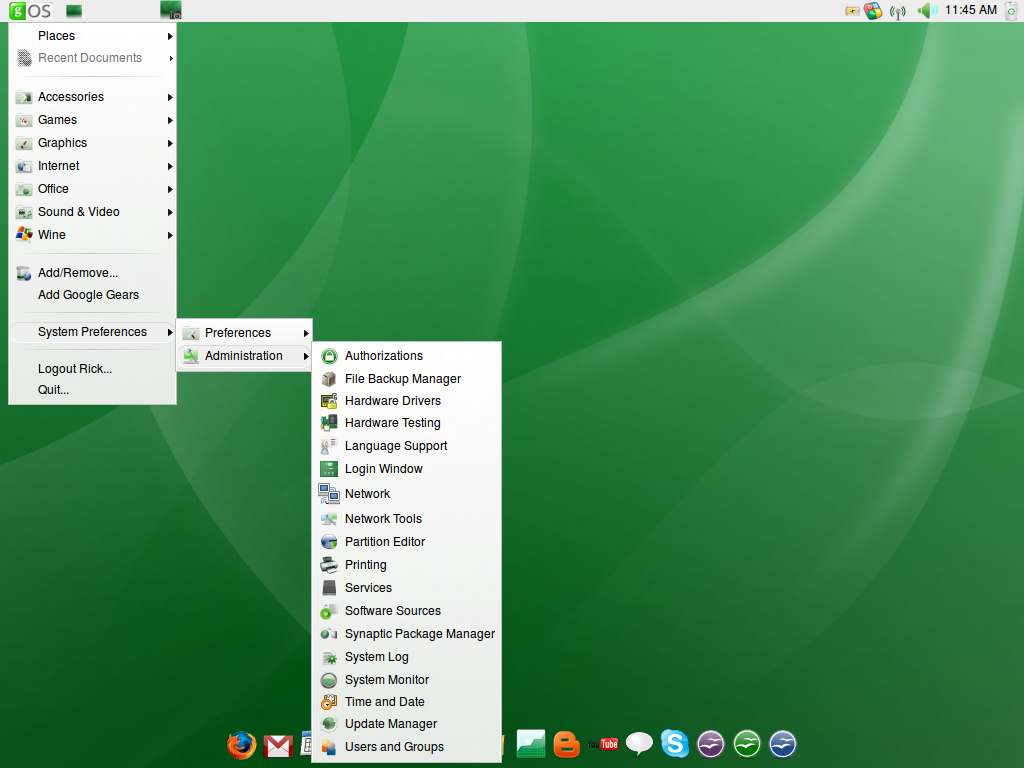Click the 11:45 AM clock
1024x768 pixels.
[x=970, y=10]
